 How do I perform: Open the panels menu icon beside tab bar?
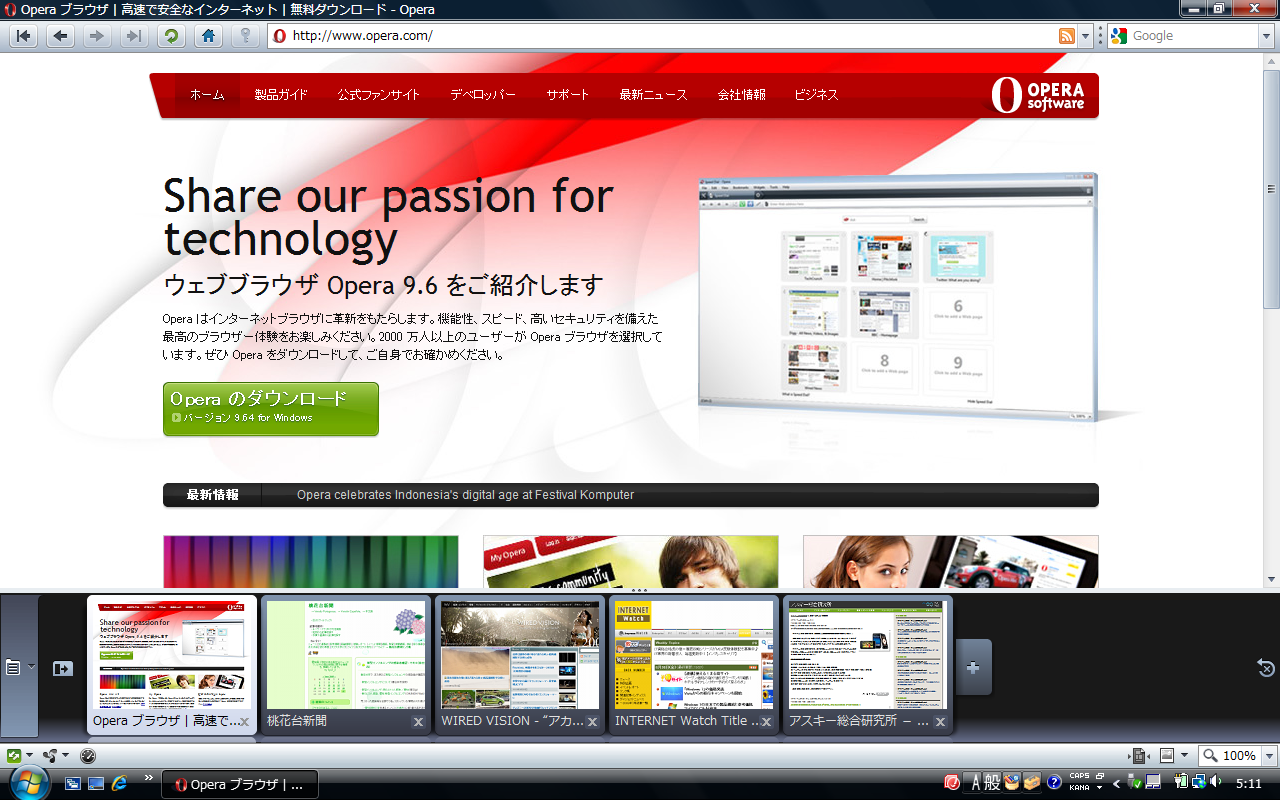tap(13, 667)
